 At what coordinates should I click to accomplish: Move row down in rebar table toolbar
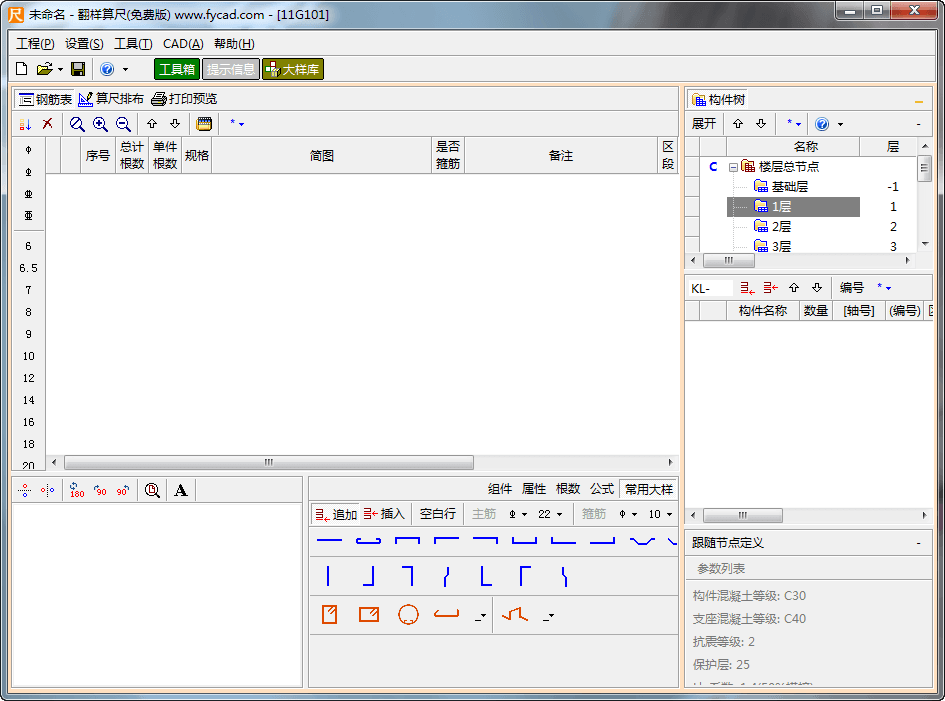coord(175,124)
